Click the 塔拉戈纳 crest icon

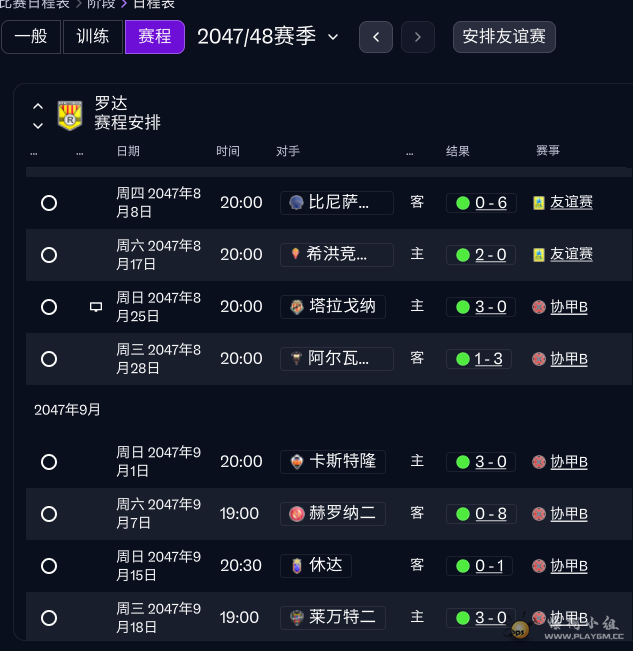297,307
